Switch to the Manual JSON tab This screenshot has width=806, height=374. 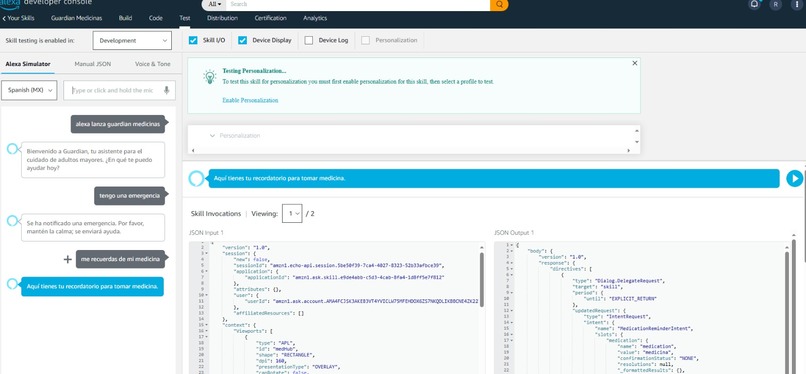tap(93, 64)
